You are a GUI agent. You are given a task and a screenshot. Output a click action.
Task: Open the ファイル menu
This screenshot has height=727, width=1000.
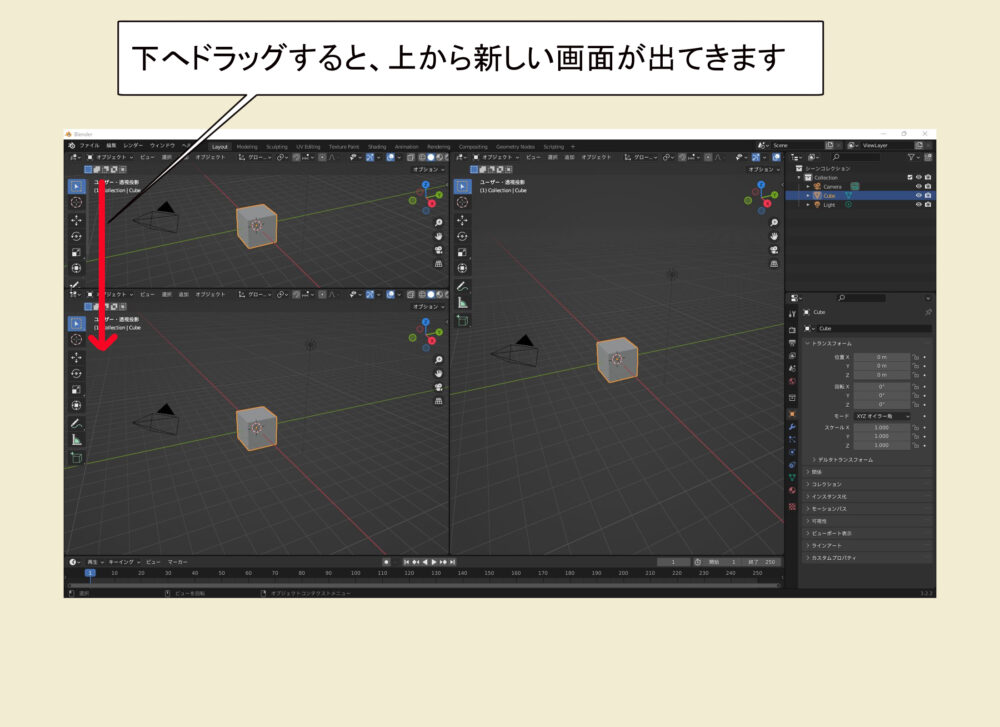(x=89, y=145)
